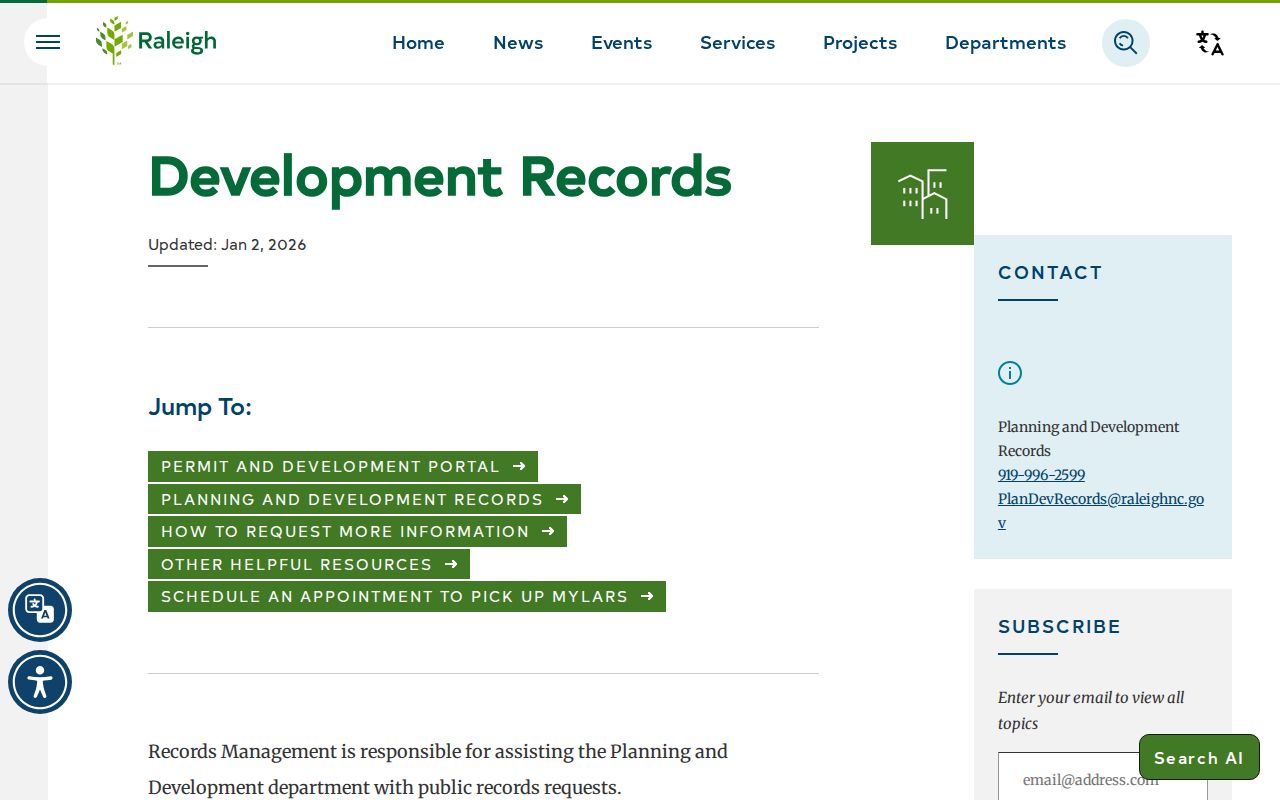Click the Development Records heading
Screen dimensions: 1280x800
point(440,177)
